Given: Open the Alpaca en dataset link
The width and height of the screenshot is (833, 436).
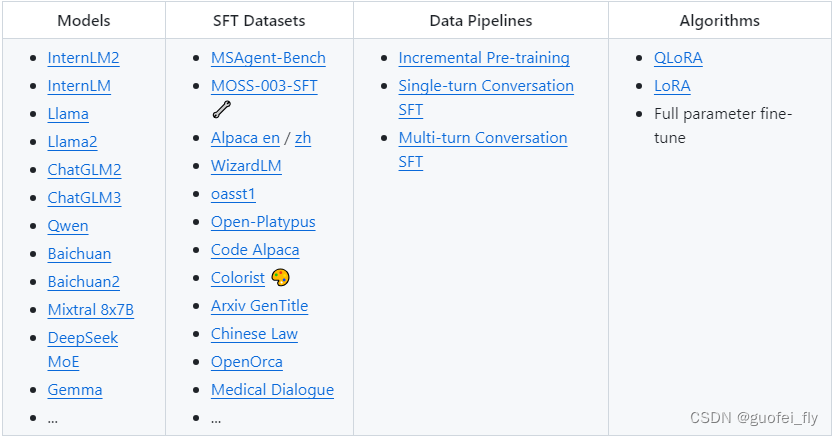Looking at the screenshot, I should click(x=245, y=138).
